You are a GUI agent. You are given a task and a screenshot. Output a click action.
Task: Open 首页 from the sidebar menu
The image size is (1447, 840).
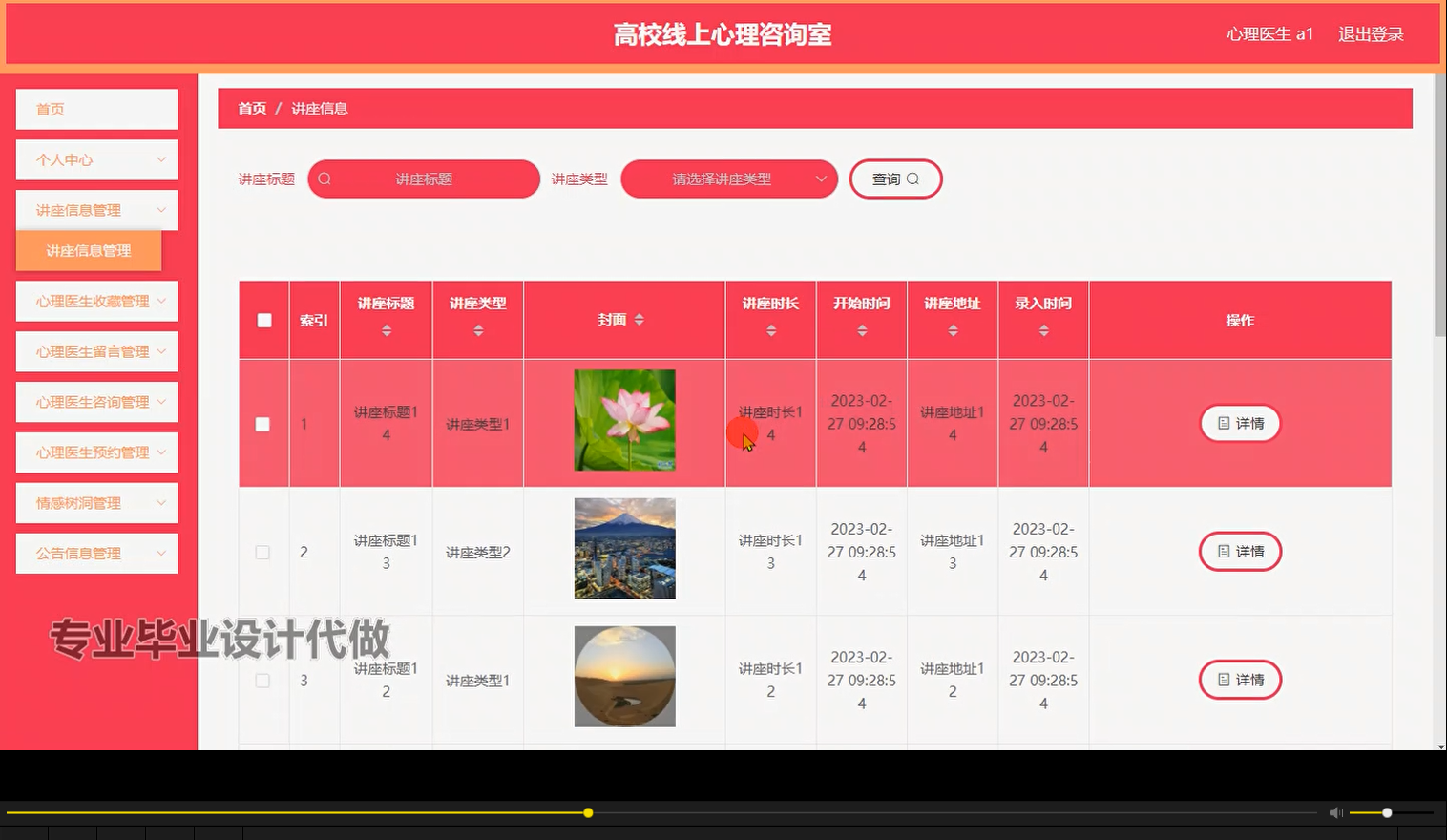(x=95, y=109)
